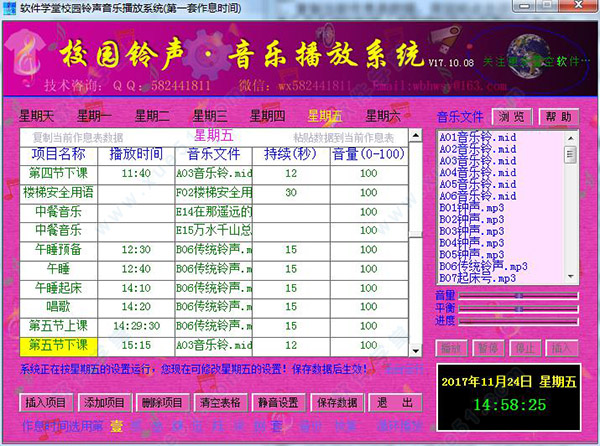Switch to the 星期三 tab
Image resolution: width=600 pixels, height=446 pixels.
210,116
